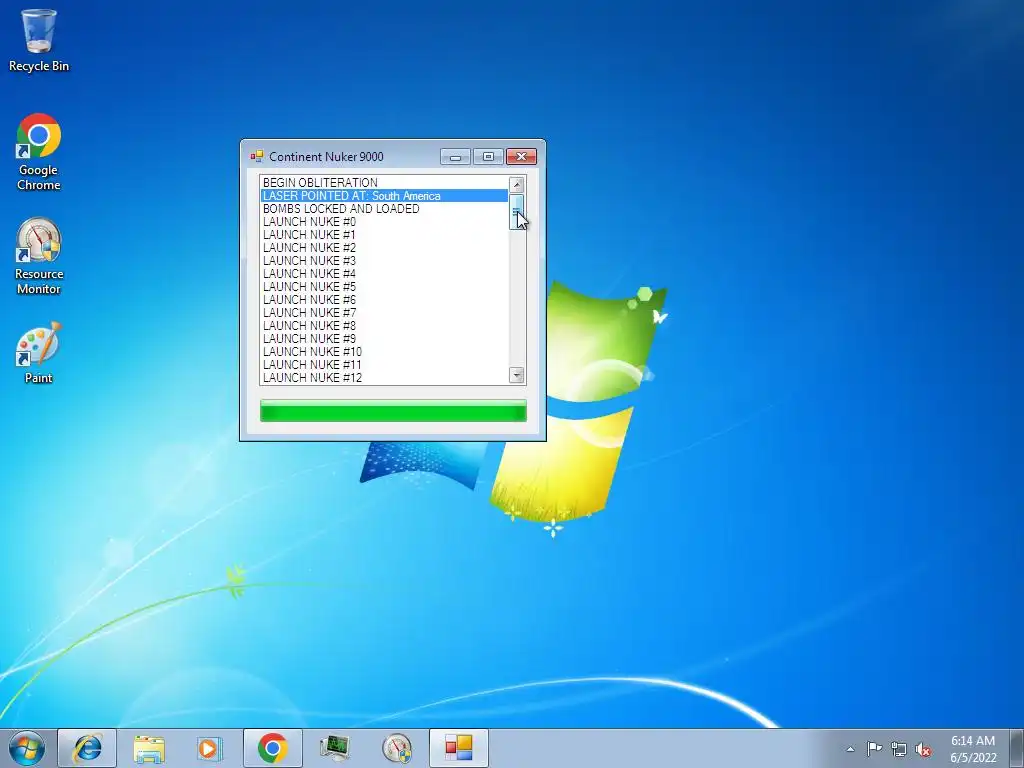Open Windows Media Player from taskbar
Screen dimensions: 1024x768
[x=210, y=748]
